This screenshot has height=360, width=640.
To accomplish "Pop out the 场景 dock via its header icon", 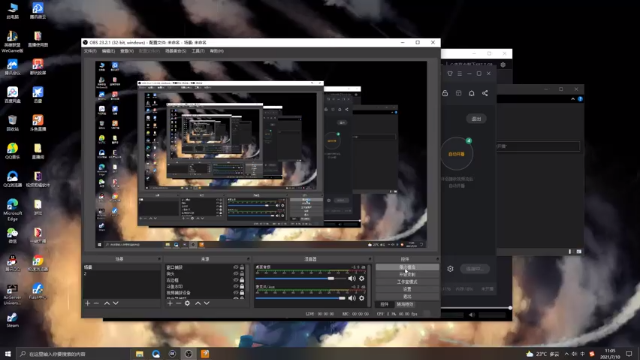I will [x=159, y=259].
